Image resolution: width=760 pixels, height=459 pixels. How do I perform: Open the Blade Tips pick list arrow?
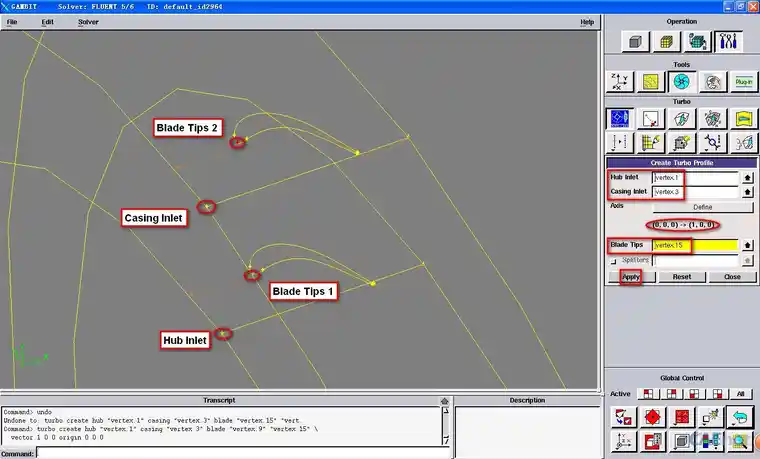coord(747,245)
